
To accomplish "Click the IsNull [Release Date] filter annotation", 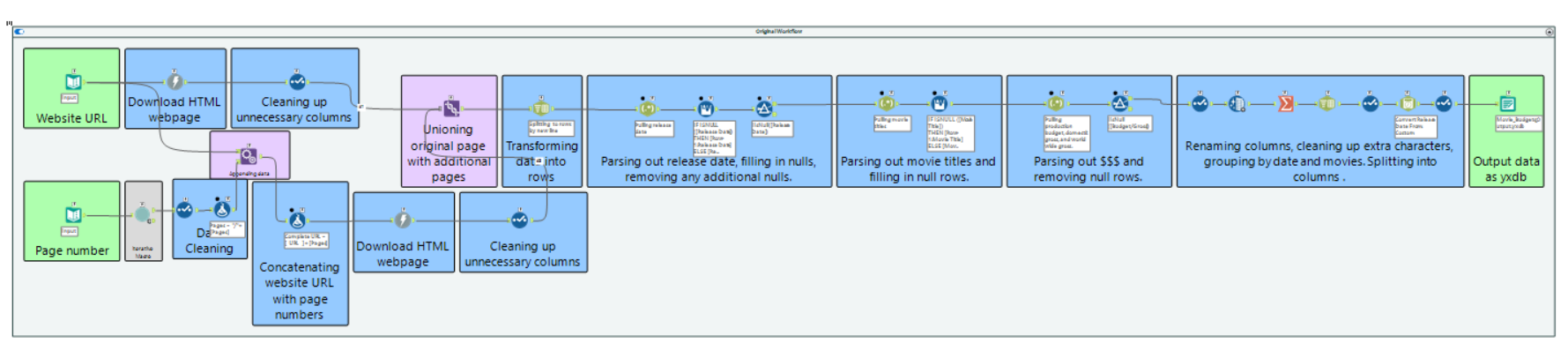I will pyautogui.click(x=772, y=128).
